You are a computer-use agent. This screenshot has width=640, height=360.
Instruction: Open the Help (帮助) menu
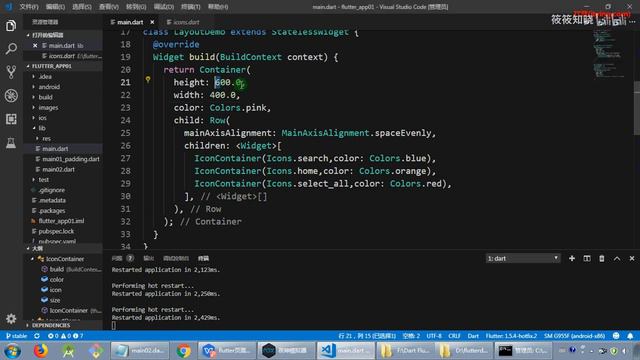(218, 7)
